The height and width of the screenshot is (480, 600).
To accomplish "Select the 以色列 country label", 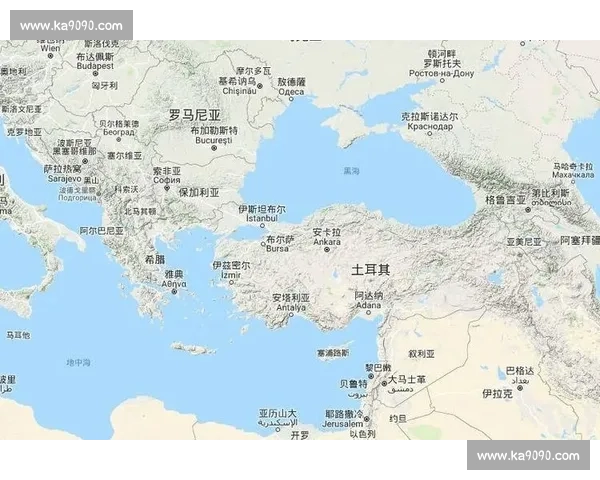I will (x=362, y=434).
